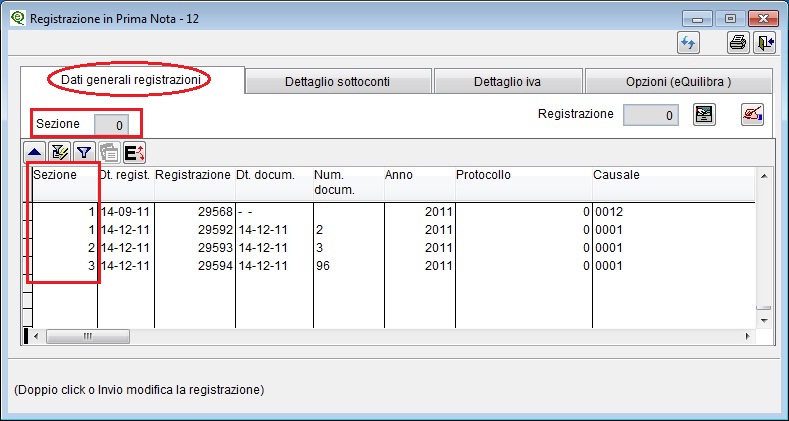Click the blue up triangle toolbar button
789x421 pixels.
35,151
